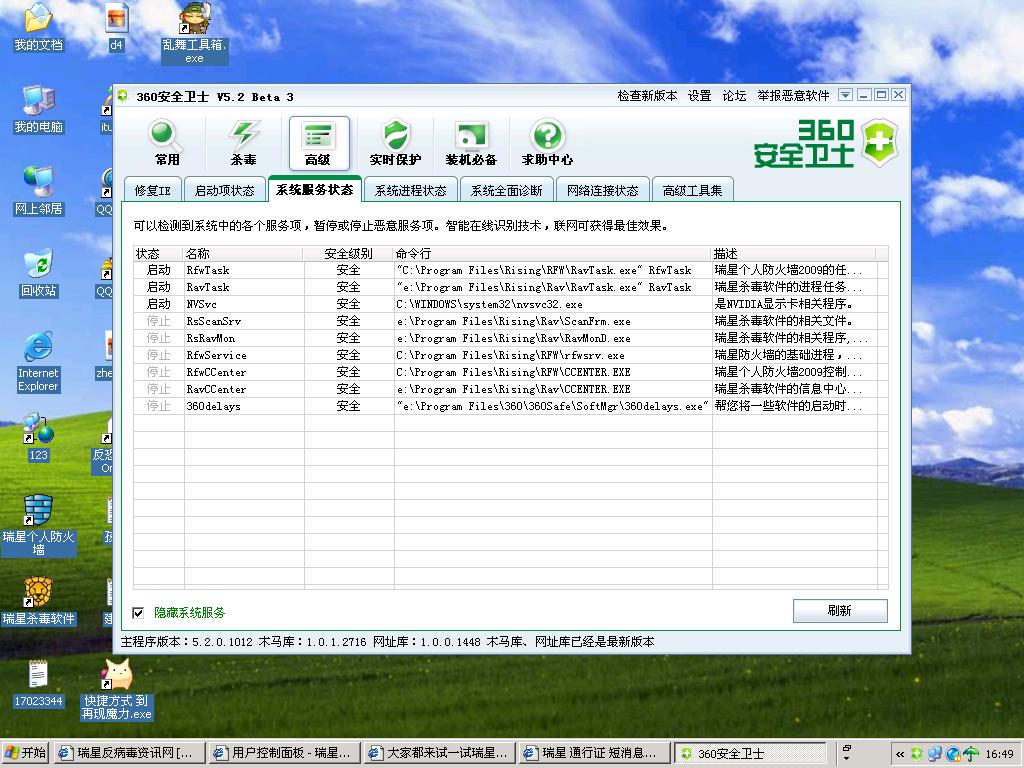Click the 刷新 refresh button
The width and height of the screenshot is (1024, 768).
[840, 611]
